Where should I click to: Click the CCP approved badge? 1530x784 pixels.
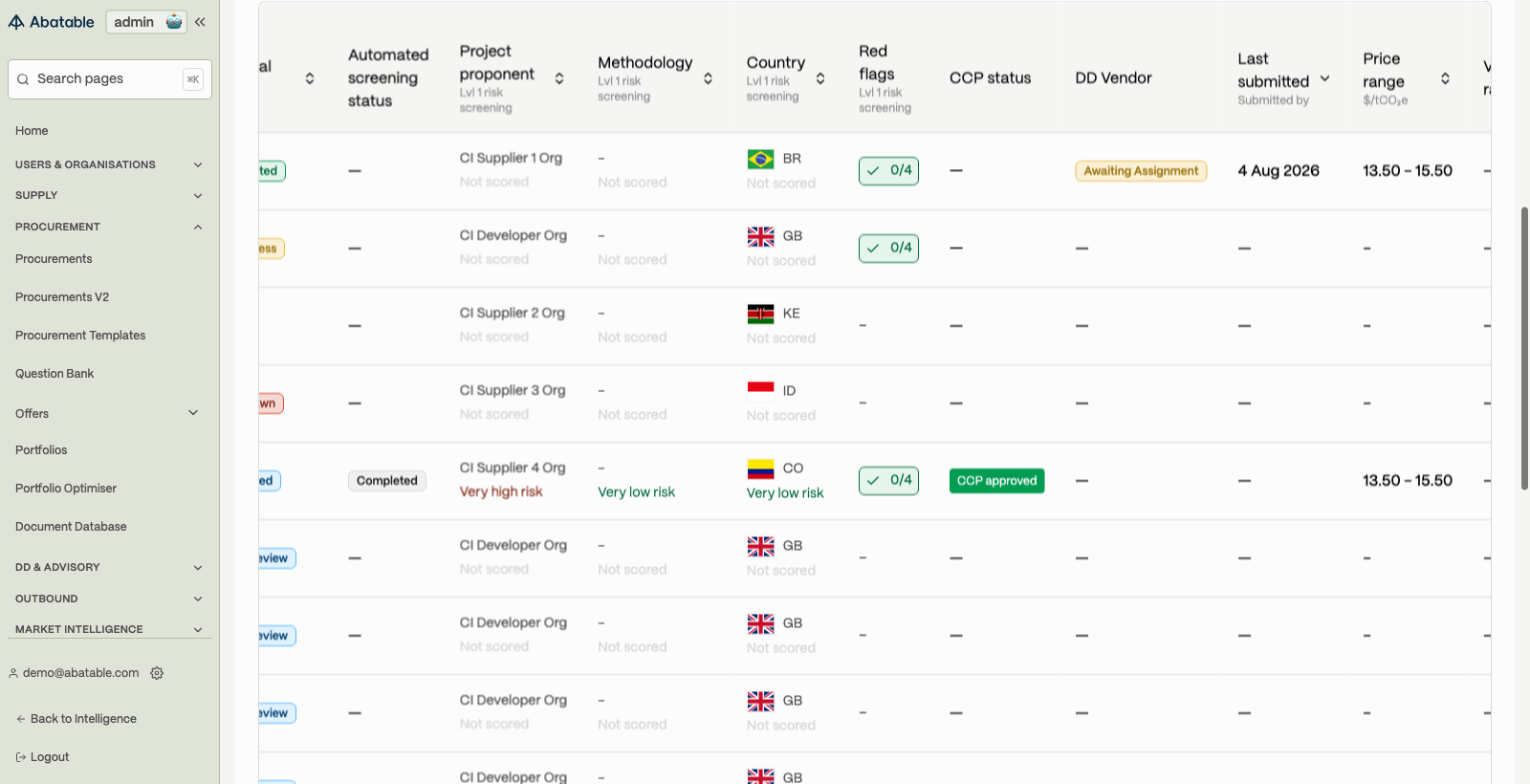tap(996, 481)
